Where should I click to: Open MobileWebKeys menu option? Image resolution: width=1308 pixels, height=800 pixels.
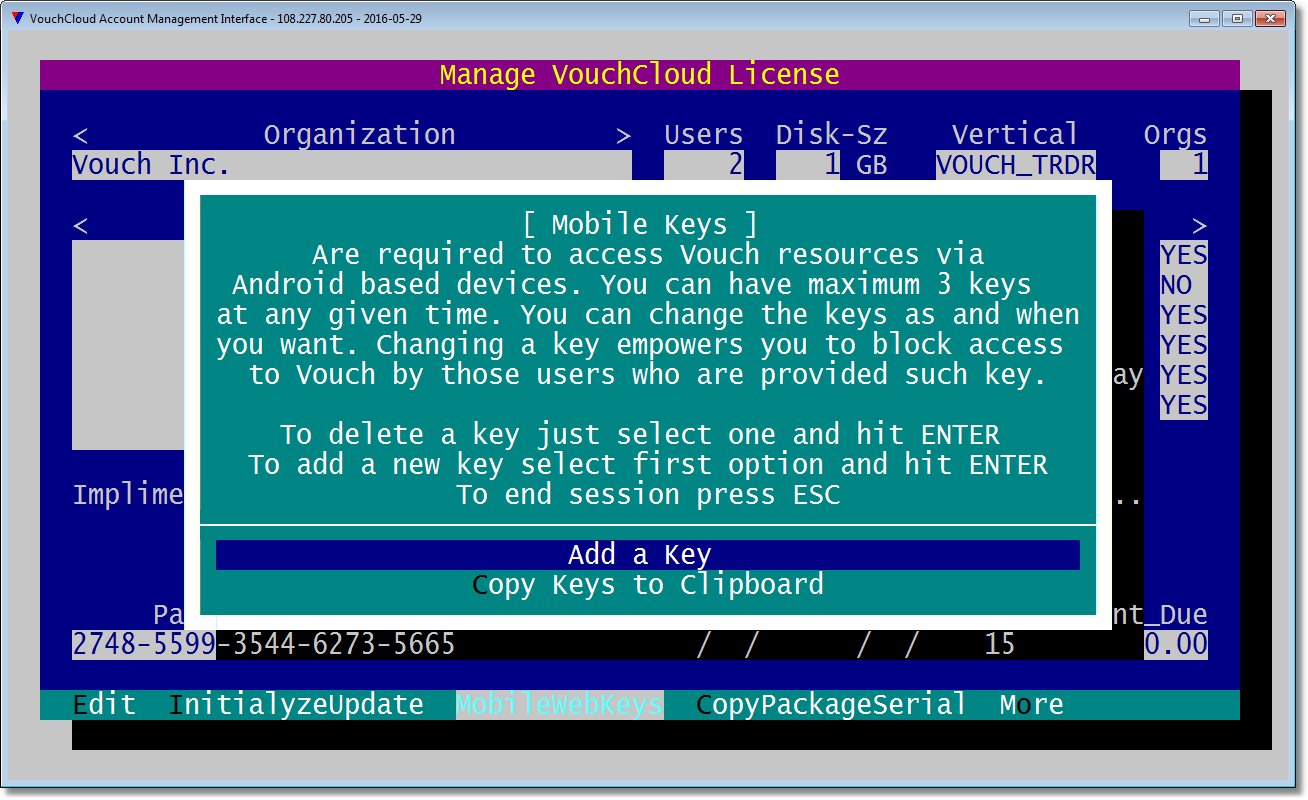tap(560, 705)
